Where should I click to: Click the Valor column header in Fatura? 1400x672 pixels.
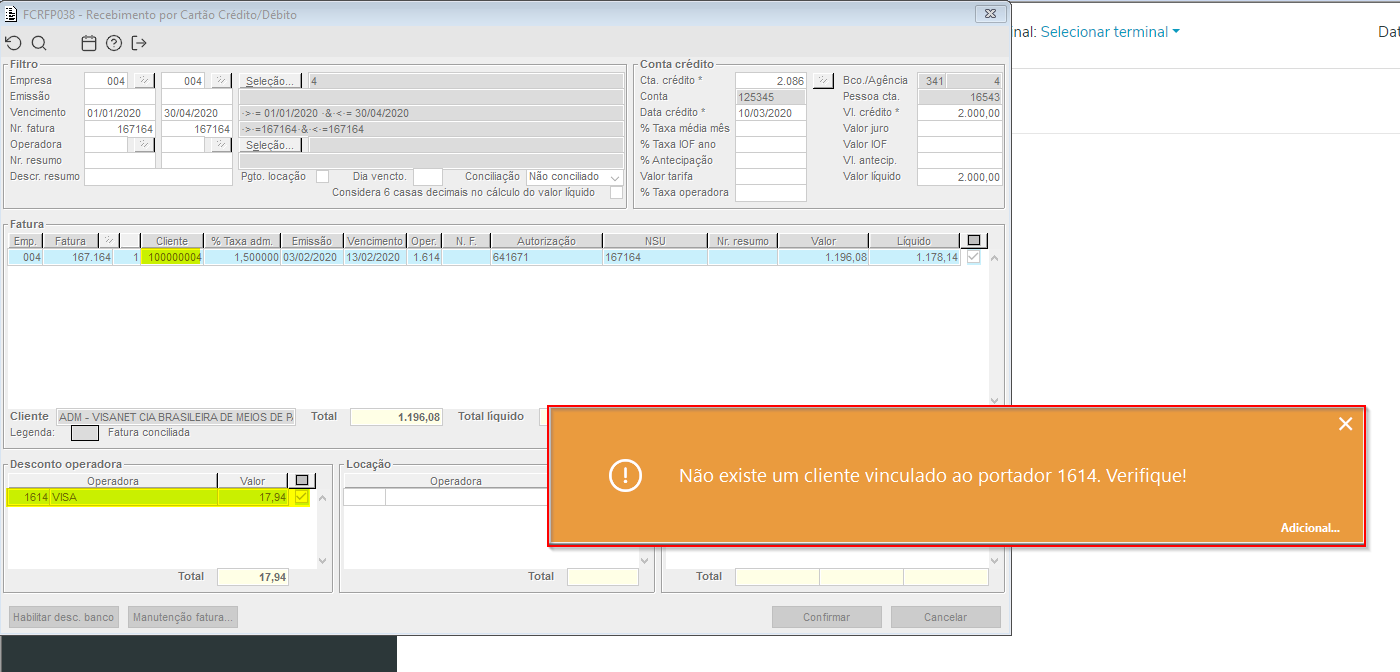[x=823, y=241]
